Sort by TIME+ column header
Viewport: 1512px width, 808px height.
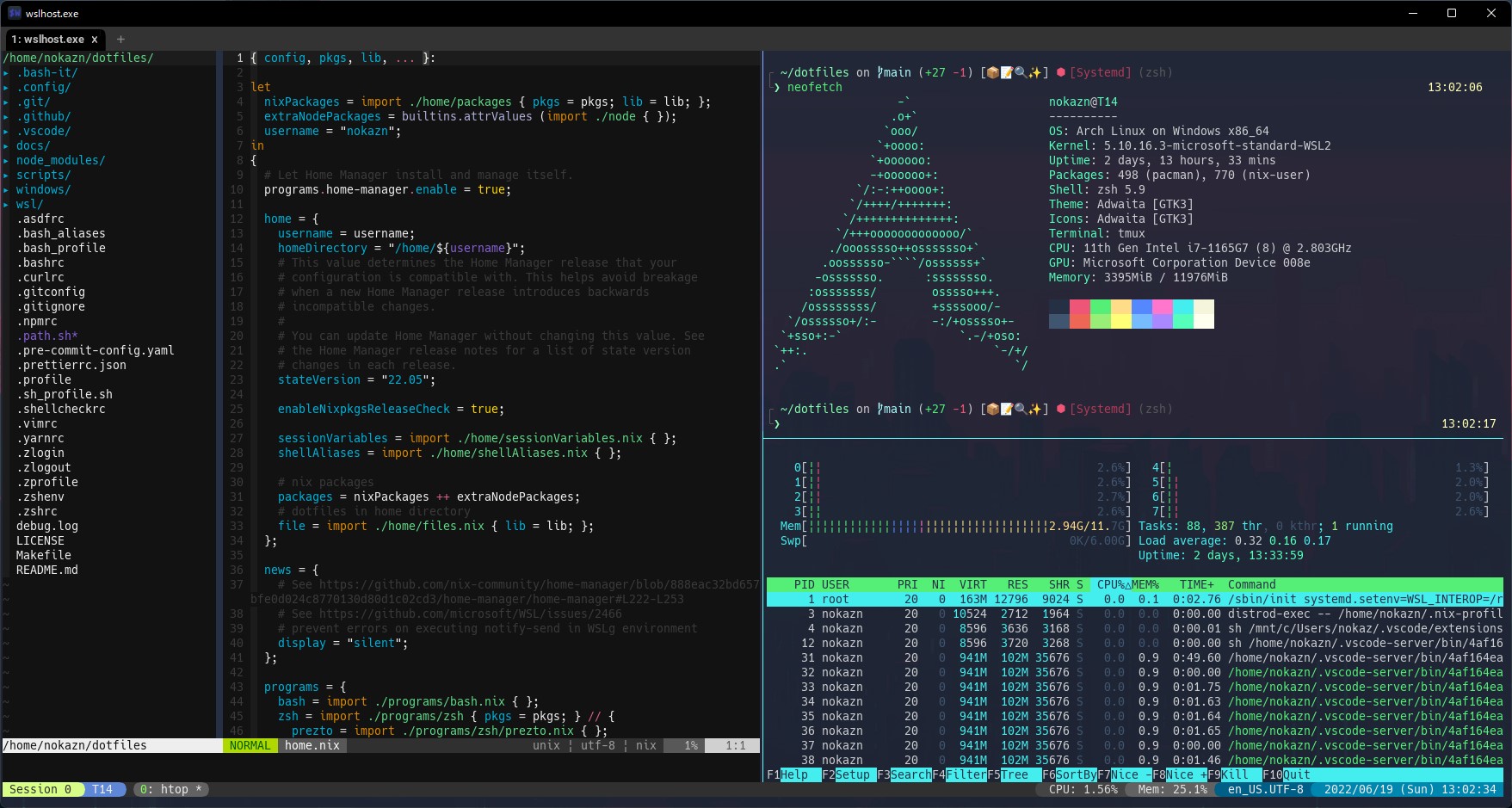(1197, 584)
